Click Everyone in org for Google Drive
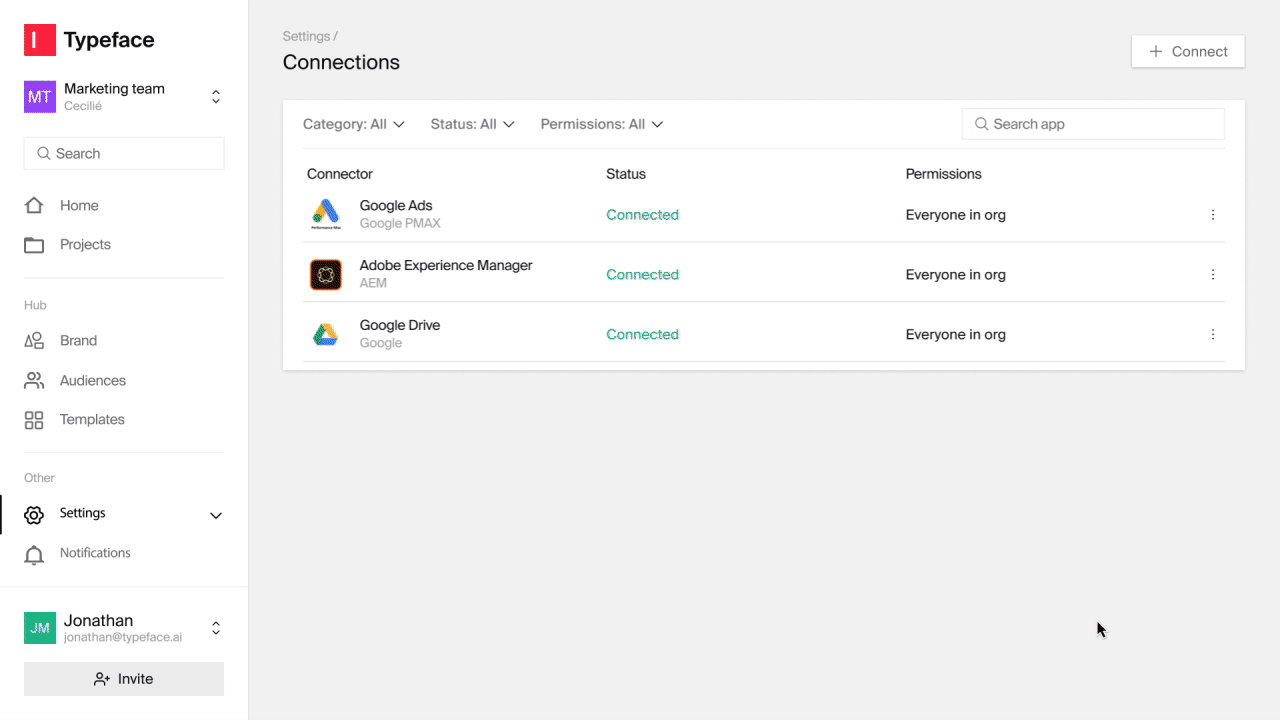This screenshot has width=1280, height=720. pos(956,335)
